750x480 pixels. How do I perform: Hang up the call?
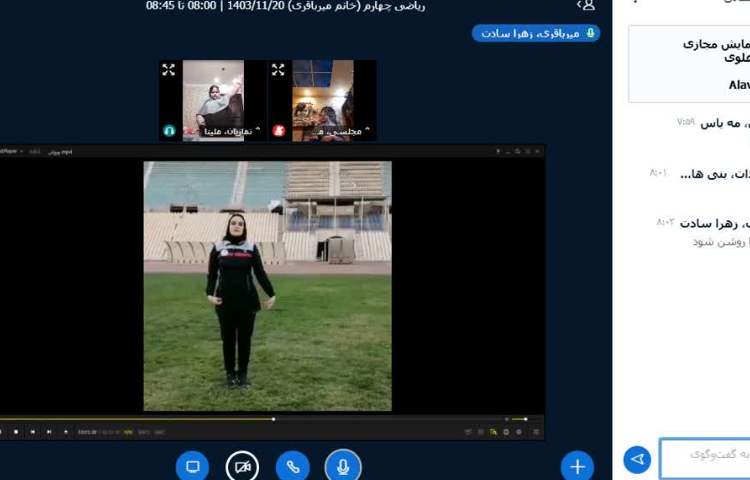[x=293, y=466]
